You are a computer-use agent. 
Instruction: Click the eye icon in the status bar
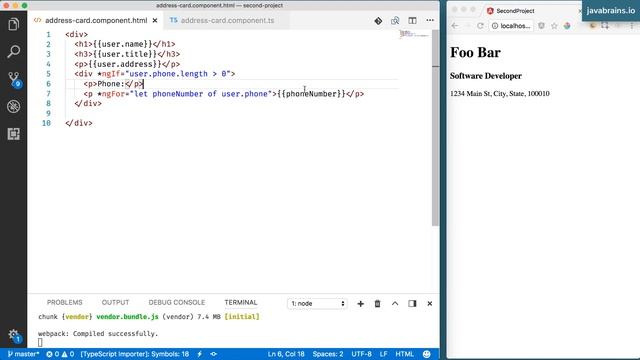click(213, 354)
